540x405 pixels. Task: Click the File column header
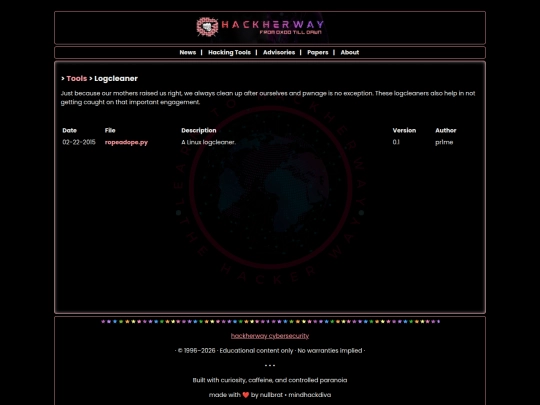coord(110,131)
